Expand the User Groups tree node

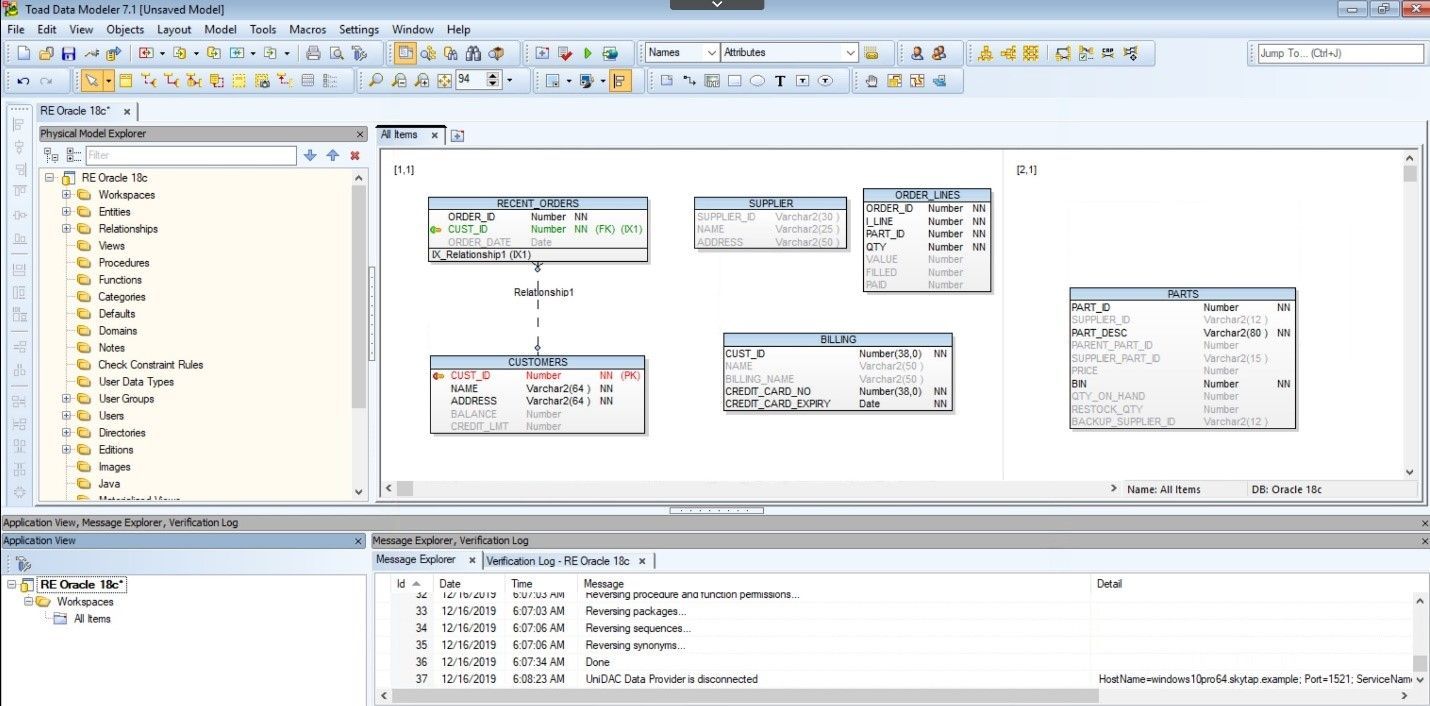click(66, 399)
